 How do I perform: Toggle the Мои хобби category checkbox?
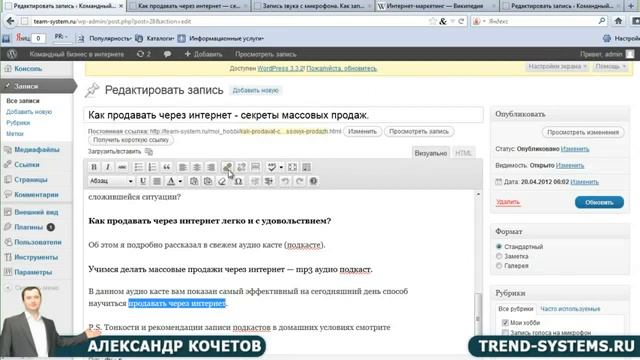(505, 322)
